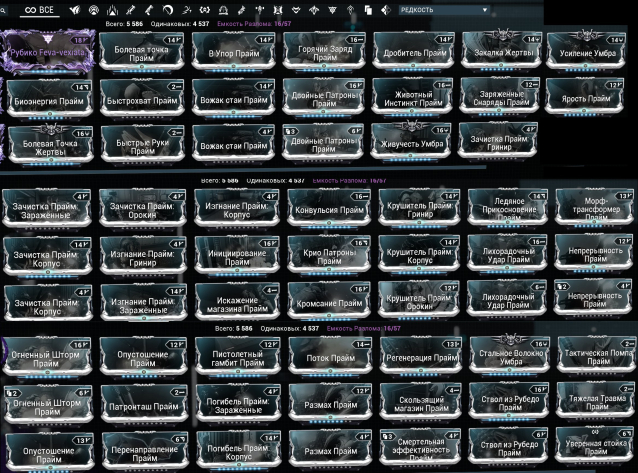Select the Инициирование Прайм mod

point(237,256)
